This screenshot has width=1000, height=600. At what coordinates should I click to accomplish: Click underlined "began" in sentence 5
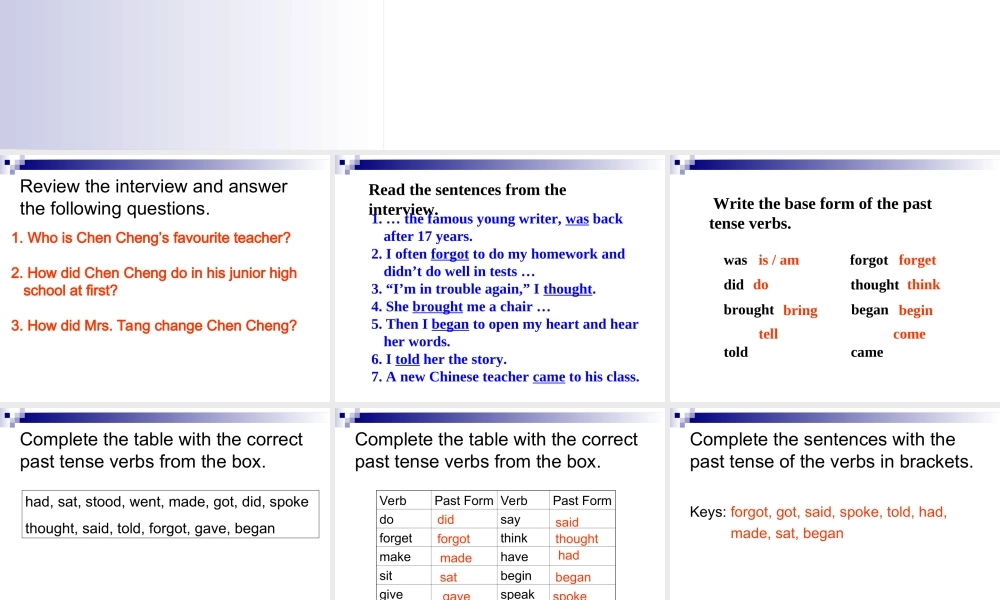coord(450,324)
